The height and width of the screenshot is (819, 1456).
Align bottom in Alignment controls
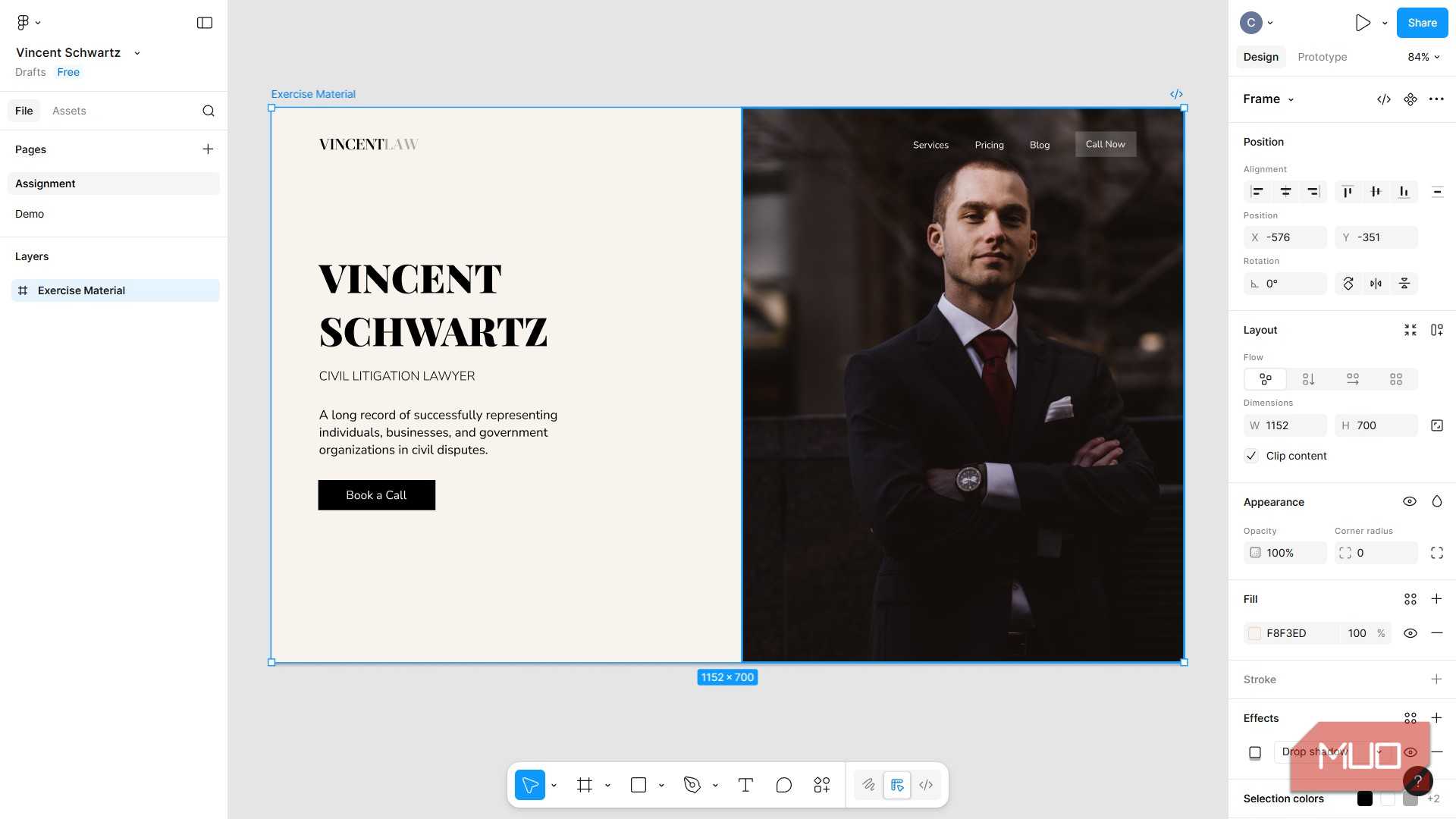pos(1404,192)
